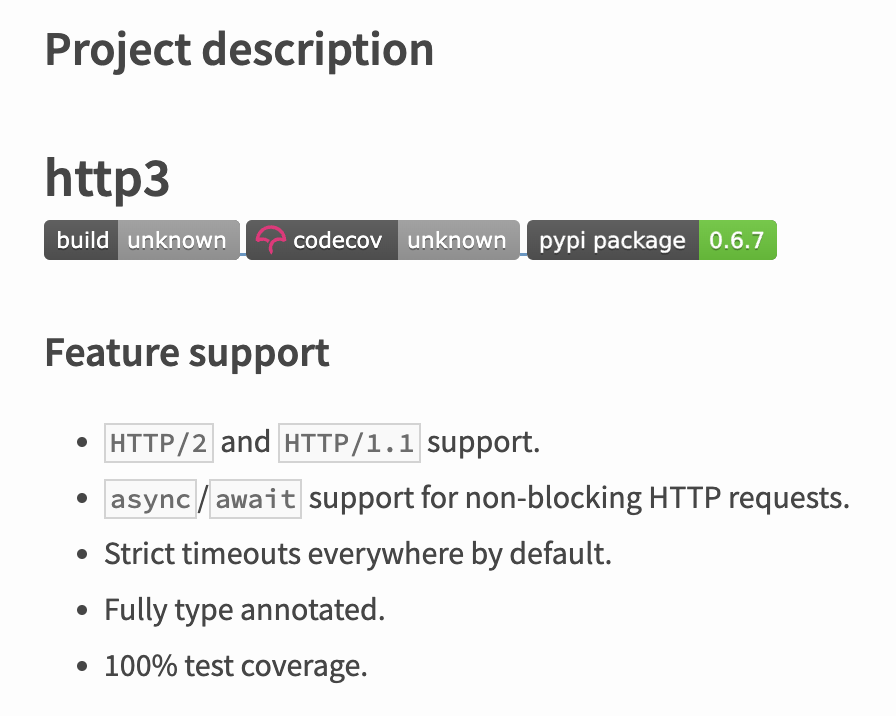The width and height of the screenshot is (896, 716).
Task: Click the Fully type annotated line
Action: coord(244,610)
